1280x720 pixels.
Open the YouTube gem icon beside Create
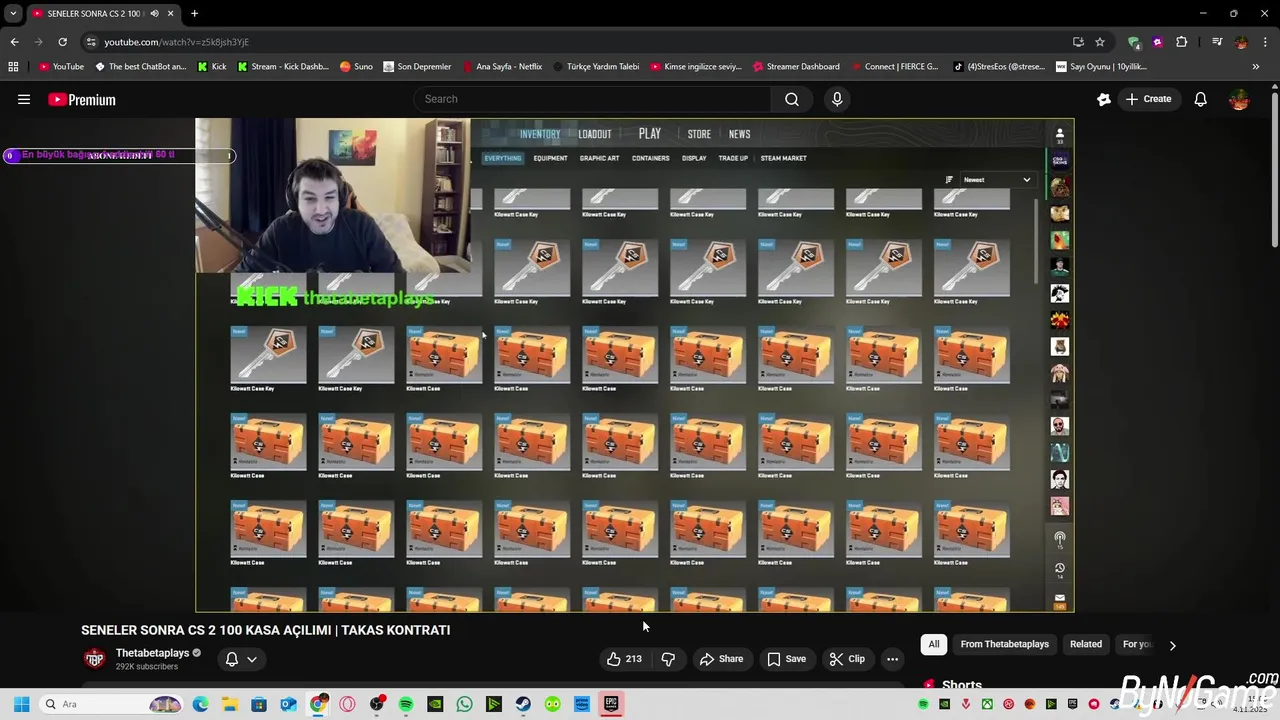1104,99
